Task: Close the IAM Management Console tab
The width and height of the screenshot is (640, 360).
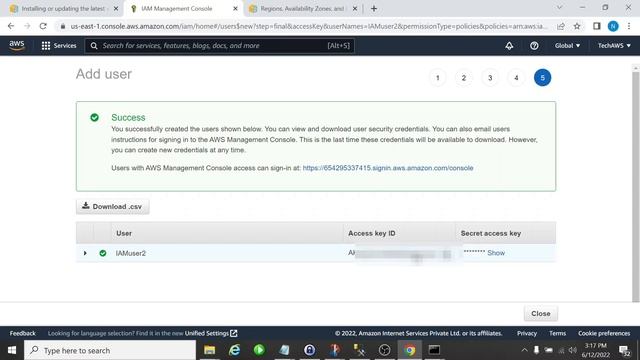Action: (235, 9)
